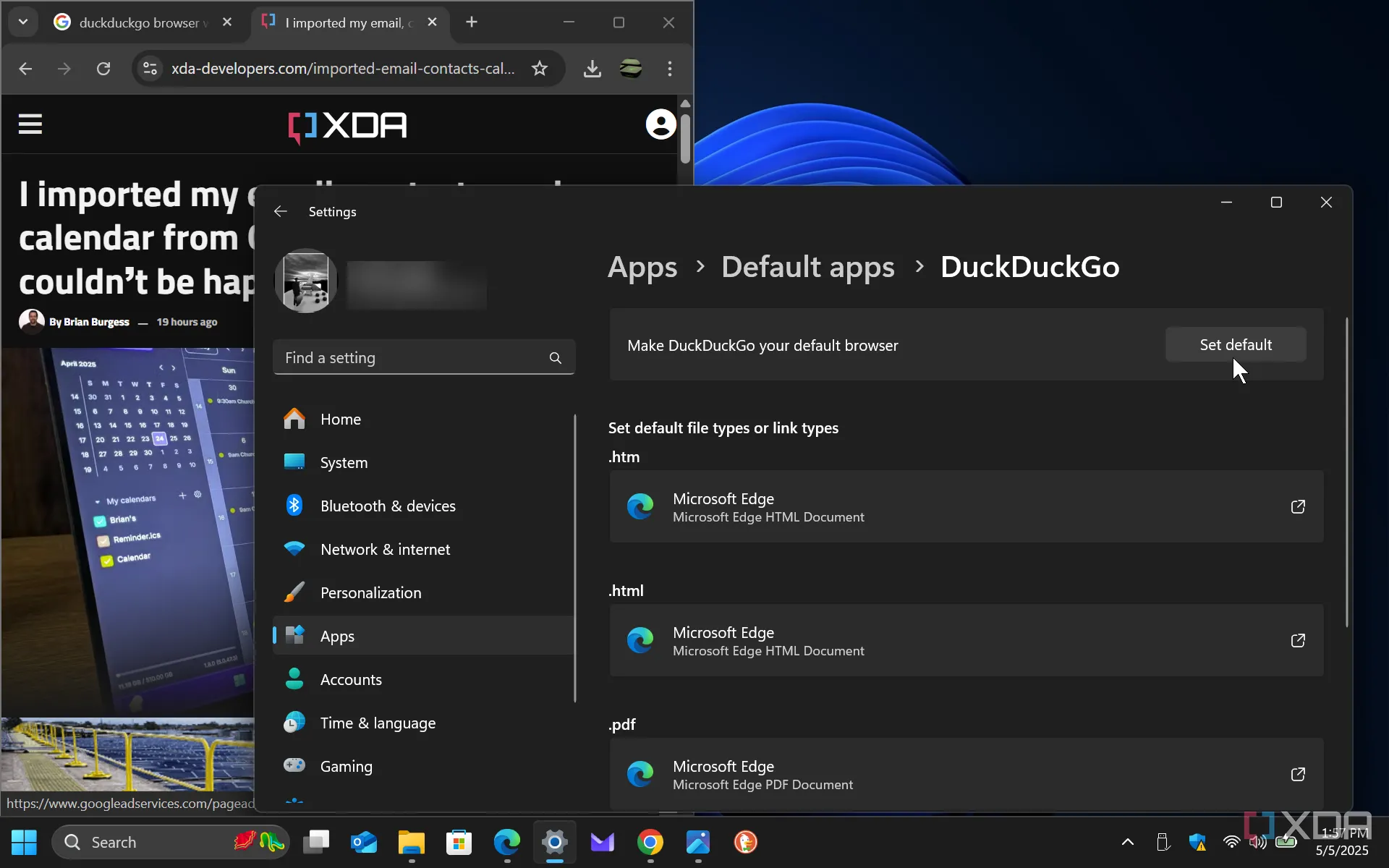The height and width of the screenshot is (868, 1389).
Task: Open external link icon on .html row
Action: pyautogui.click(x=1298, y=640)
